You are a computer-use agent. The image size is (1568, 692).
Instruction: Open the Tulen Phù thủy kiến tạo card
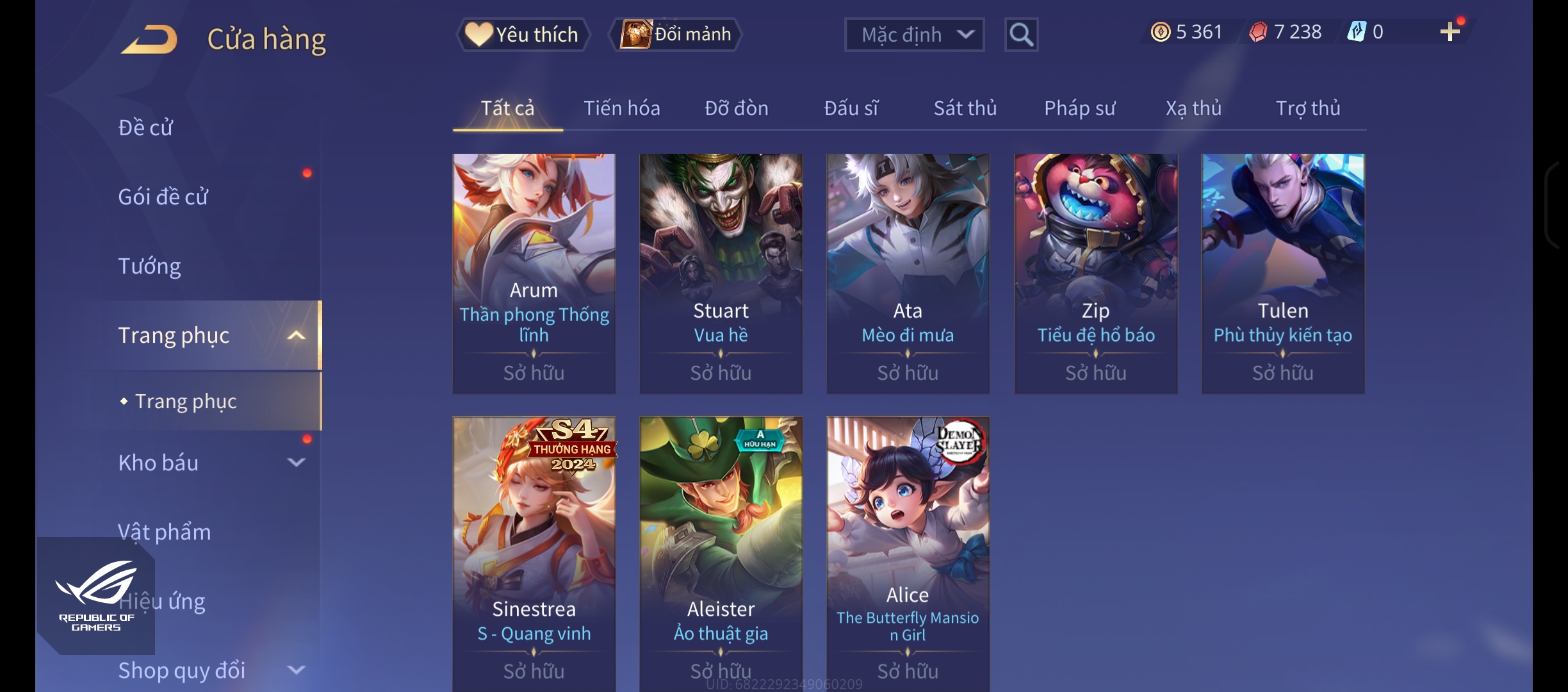1282,274
